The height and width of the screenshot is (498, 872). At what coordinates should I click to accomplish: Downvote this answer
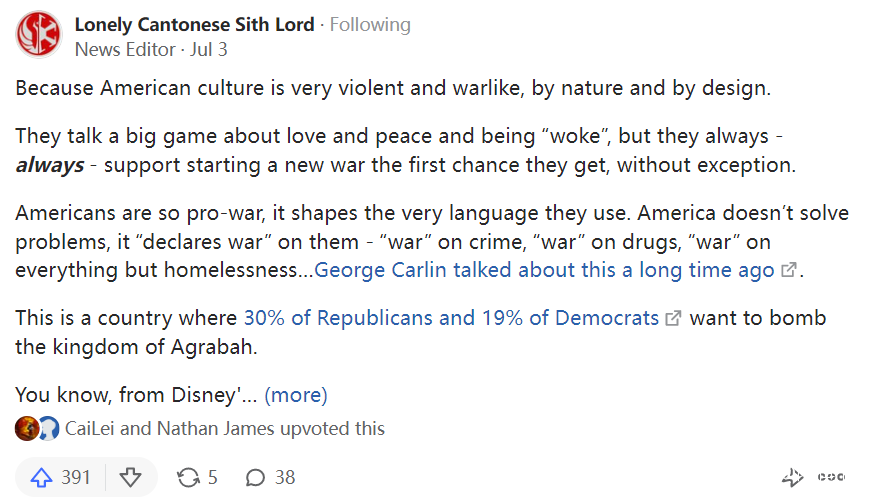click(x=131, y=477)
